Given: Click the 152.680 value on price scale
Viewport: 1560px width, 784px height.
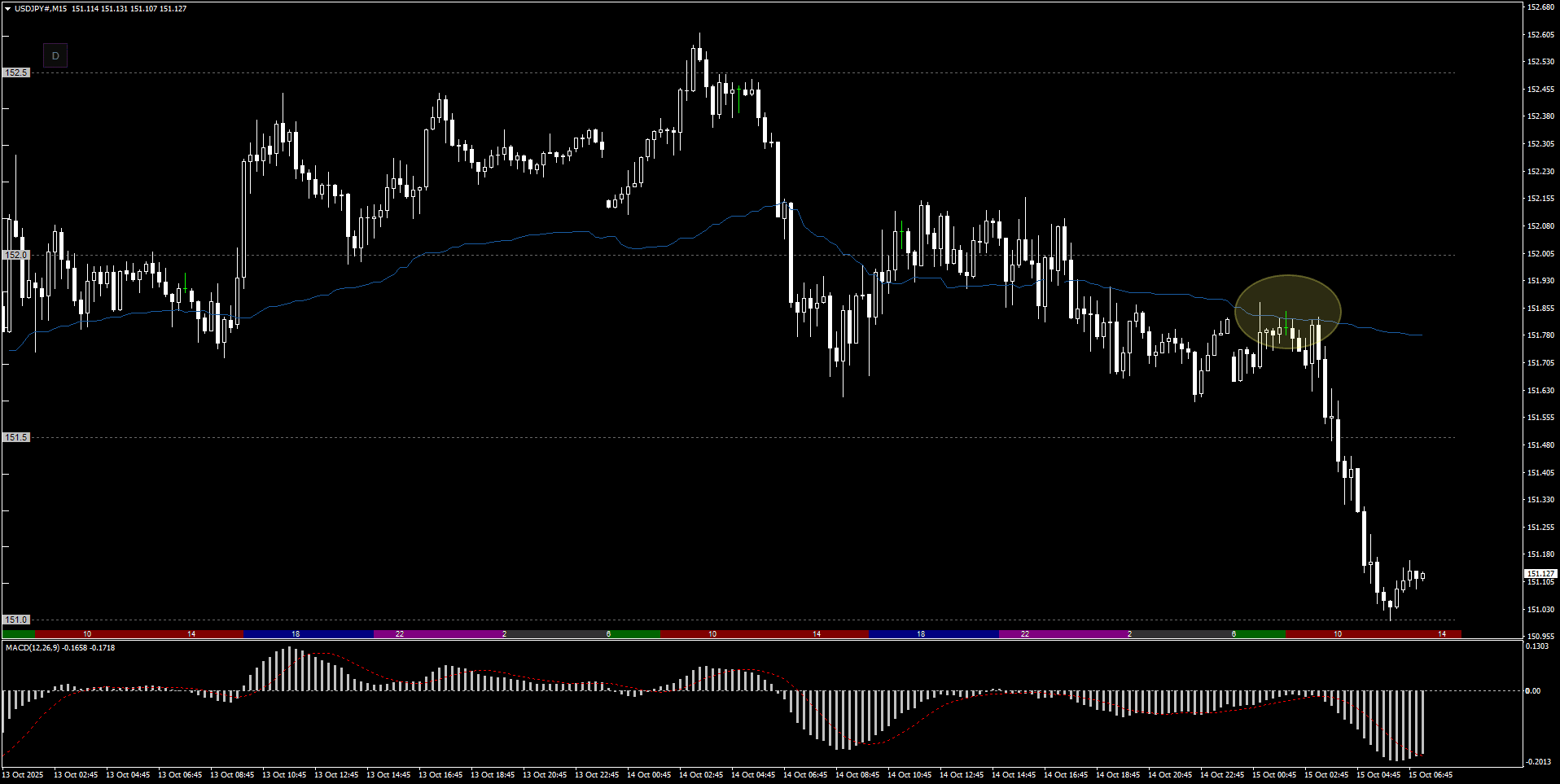Looking at the screenshot, I should 1540,7.
